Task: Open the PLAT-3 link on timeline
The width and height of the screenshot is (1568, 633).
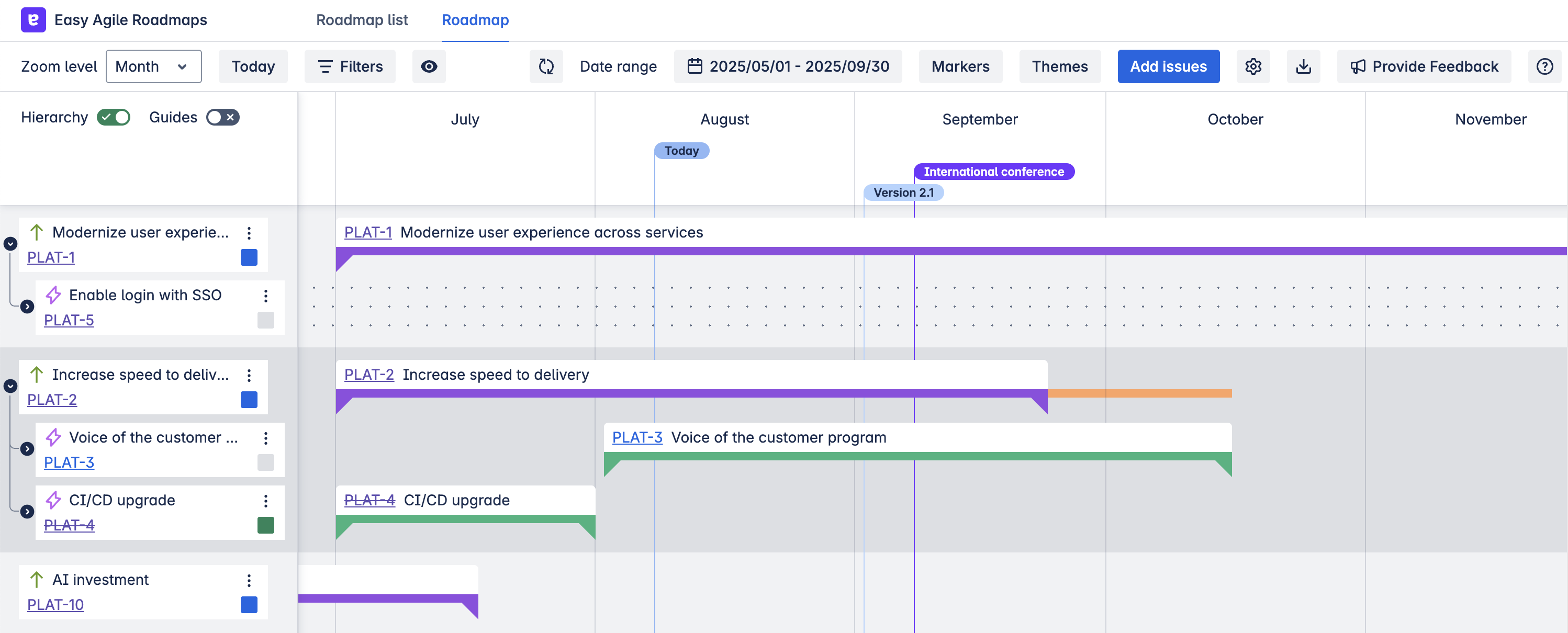Action: tap(637, 438)
